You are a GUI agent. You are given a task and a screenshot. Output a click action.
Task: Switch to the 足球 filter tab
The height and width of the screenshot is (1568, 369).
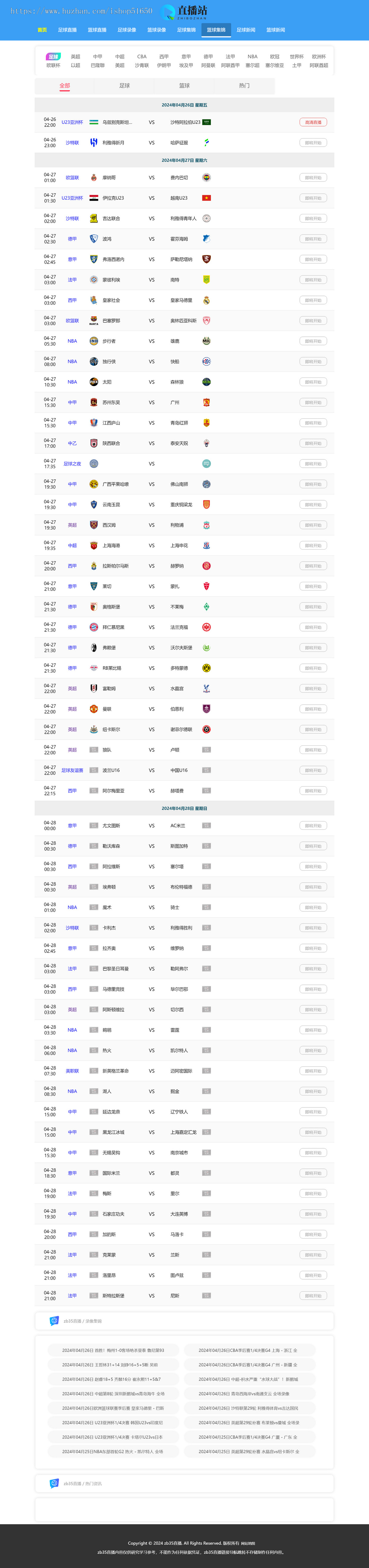click(125, 86)
